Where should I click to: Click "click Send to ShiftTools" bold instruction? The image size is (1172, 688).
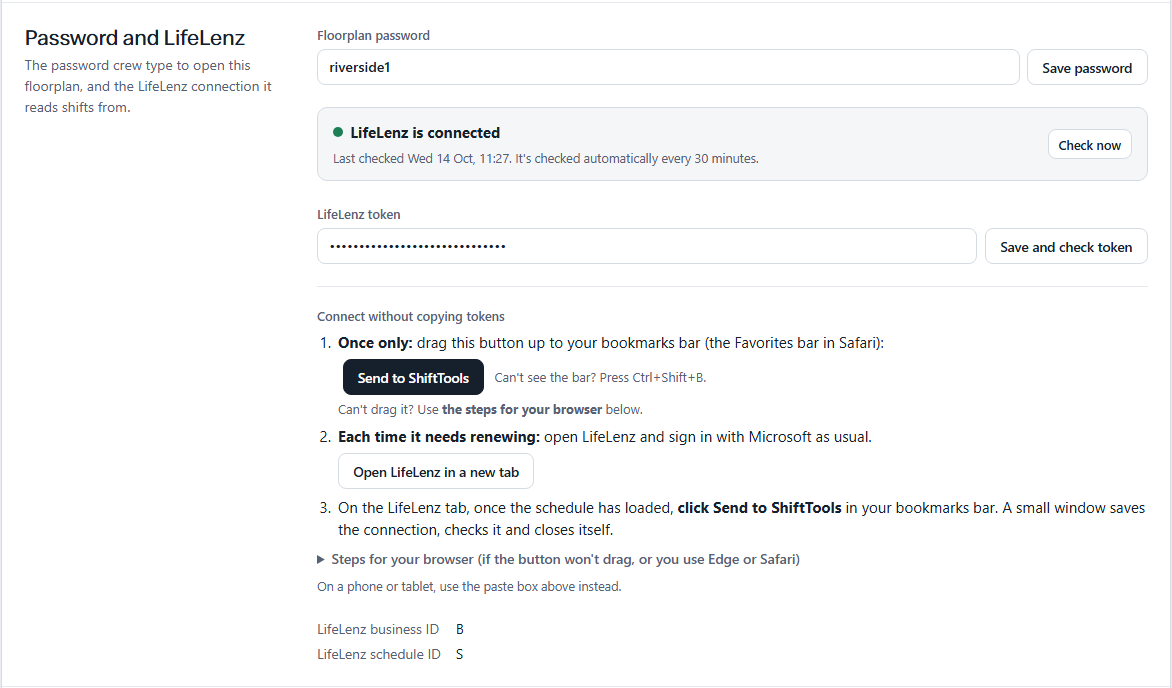click(759, 508)
